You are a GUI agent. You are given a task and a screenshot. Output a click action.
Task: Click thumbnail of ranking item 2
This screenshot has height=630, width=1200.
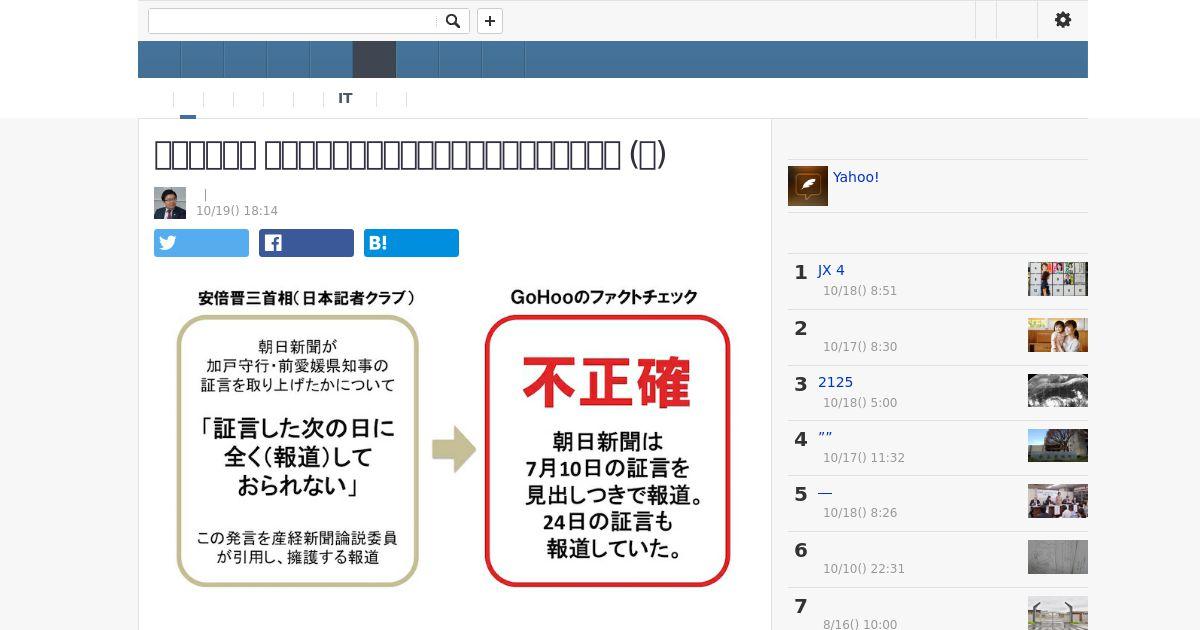pos(1058,335)
